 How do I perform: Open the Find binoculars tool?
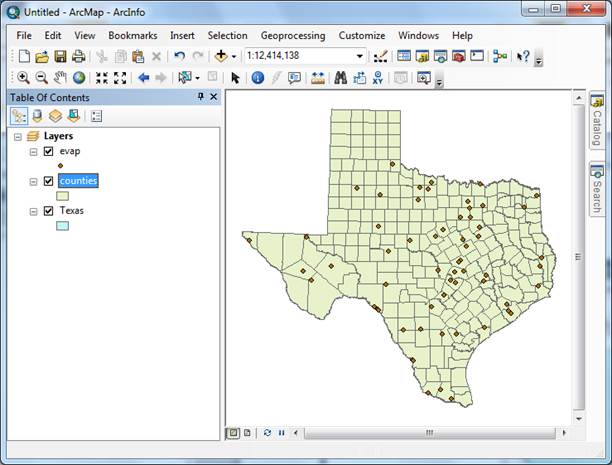pyautogui.click(x=340, y=78)
